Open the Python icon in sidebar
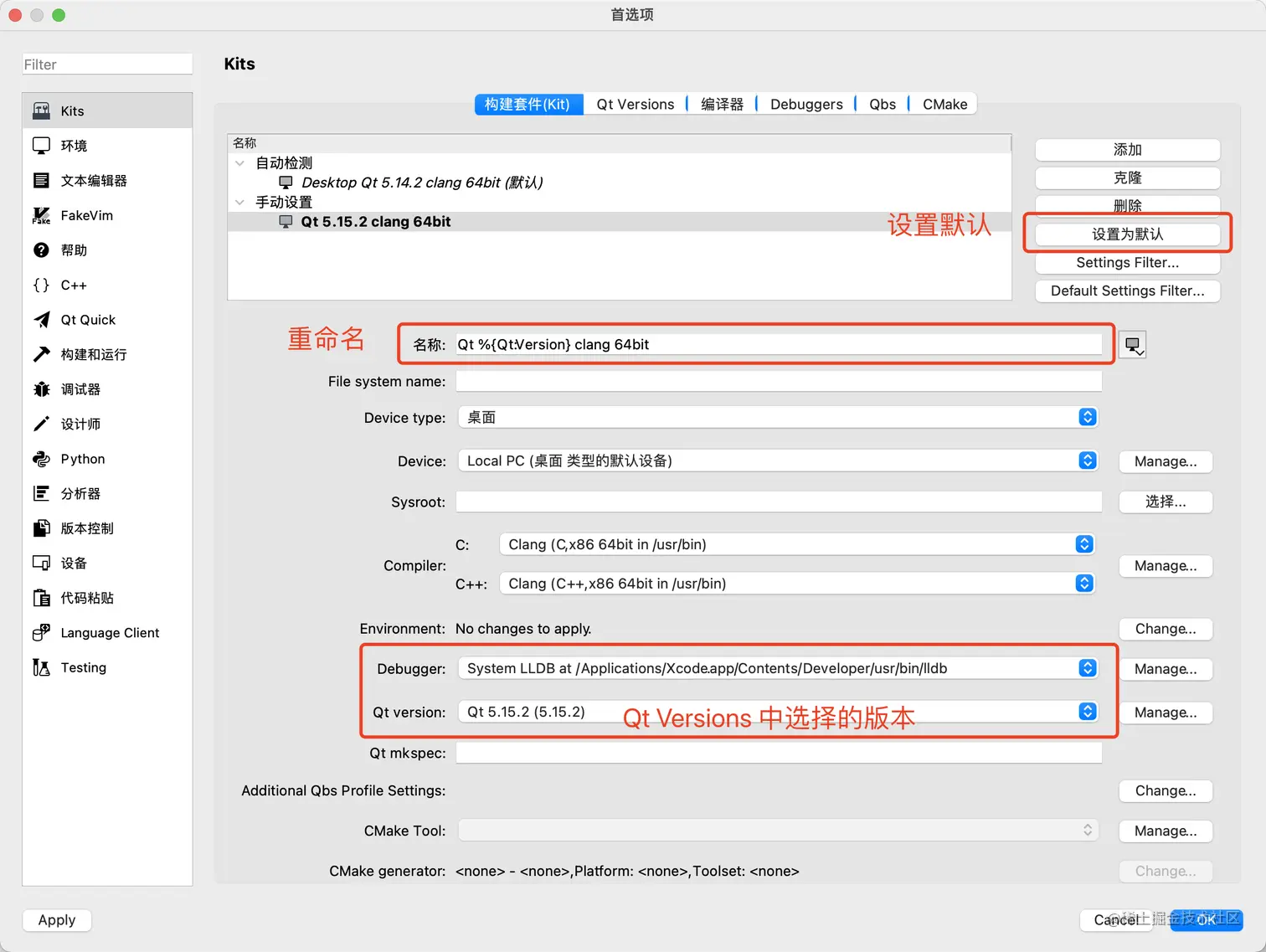The width and height of the screenshot is (1266, 952). coord(41,459)
